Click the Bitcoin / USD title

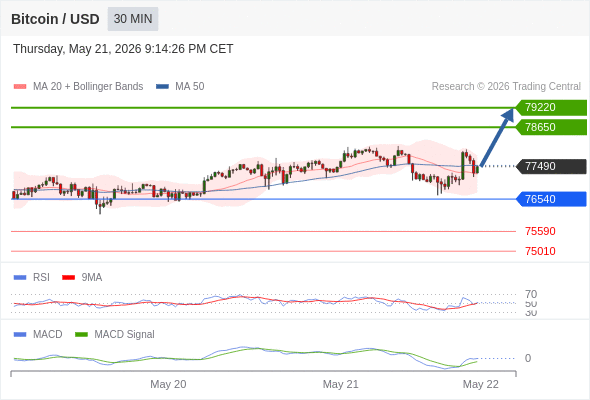pyautogui.click(x=55, y=19)
